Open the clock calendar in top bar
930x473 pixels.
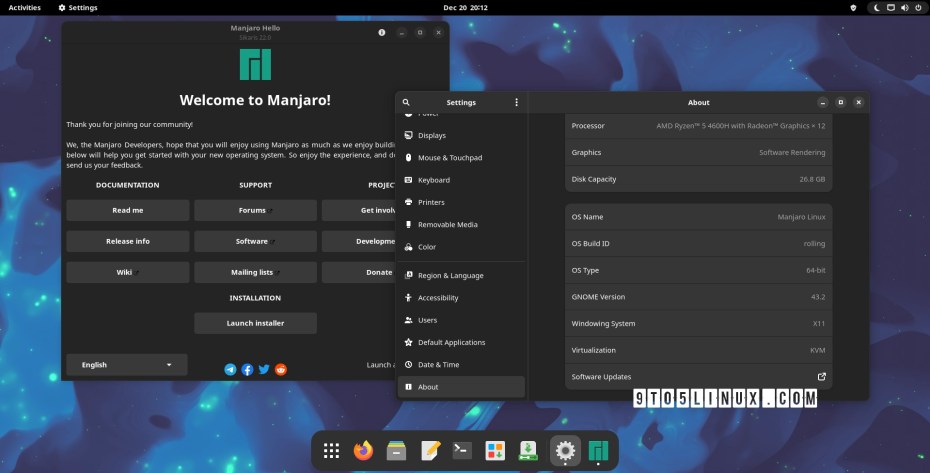[x=465, y=8]
